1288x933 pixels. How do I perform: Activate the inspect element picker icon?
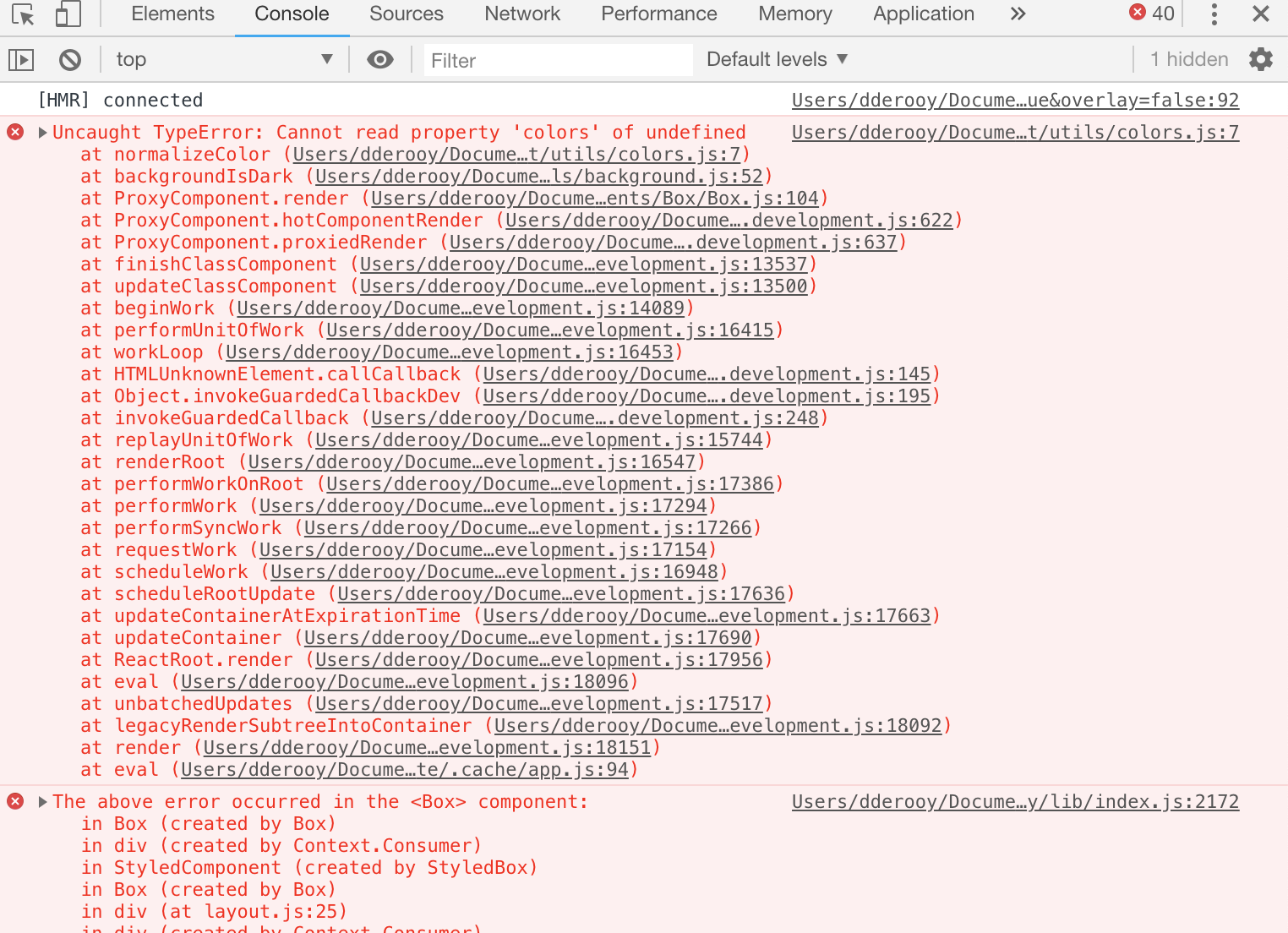(x=23, y=14)
